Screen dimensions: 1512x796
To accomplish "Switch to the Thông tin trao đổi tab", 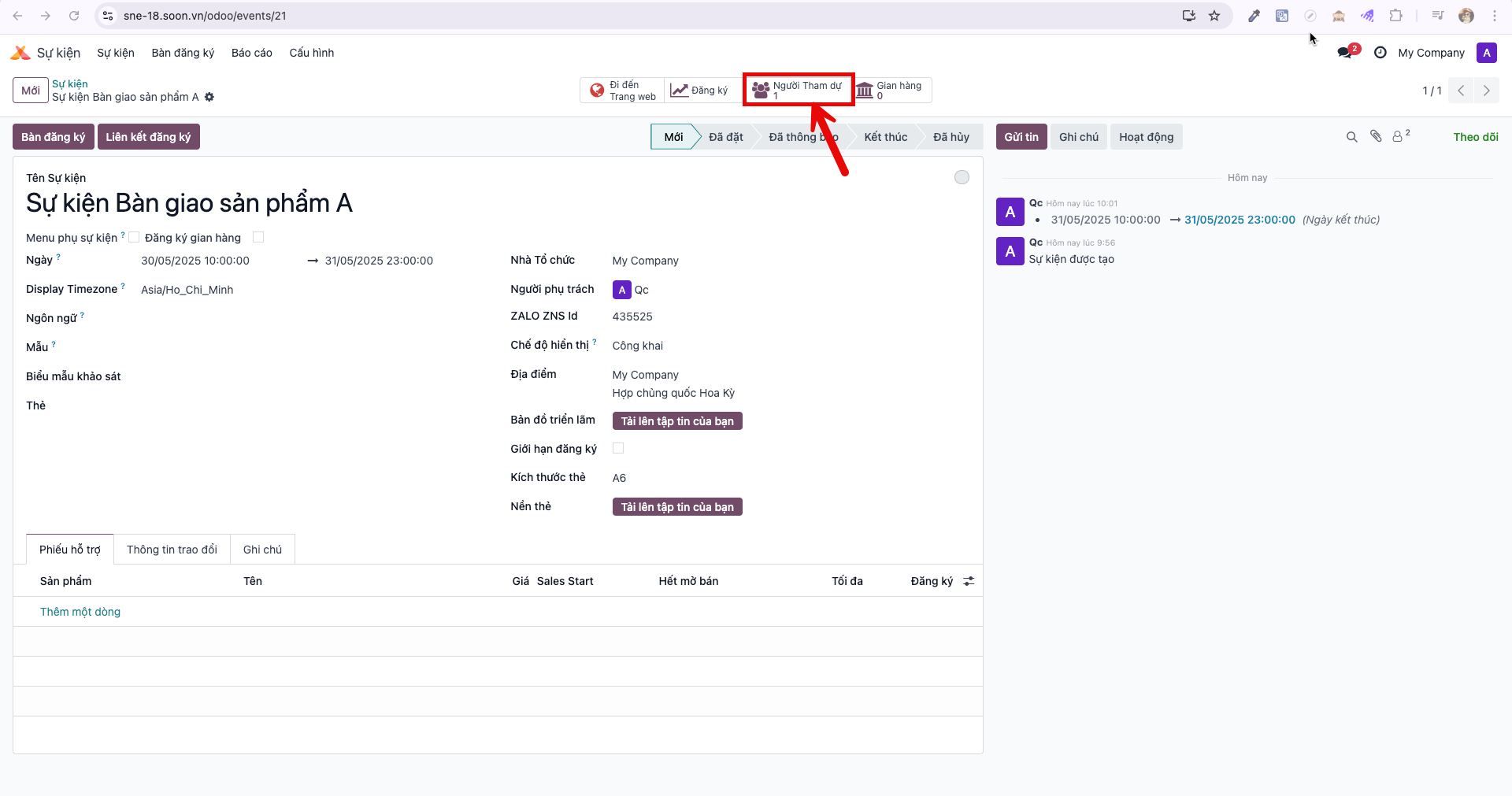I will point(172,550).
